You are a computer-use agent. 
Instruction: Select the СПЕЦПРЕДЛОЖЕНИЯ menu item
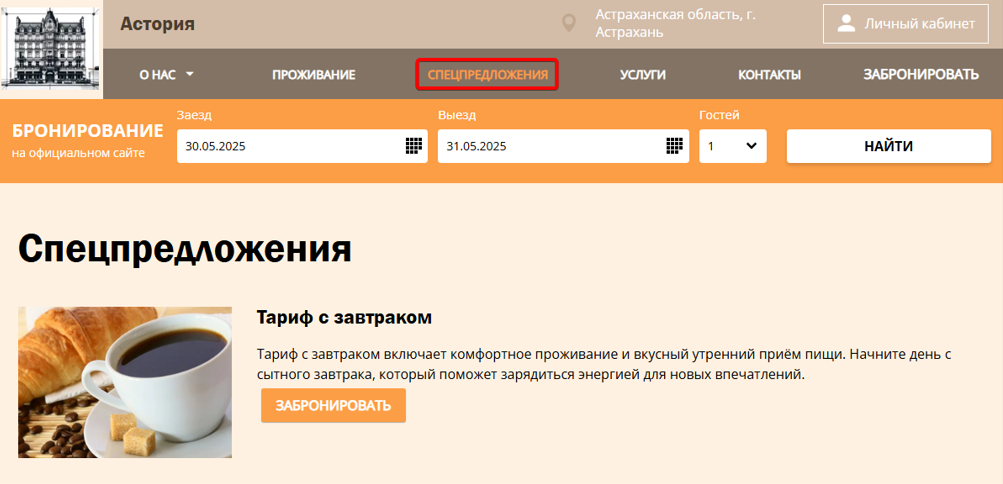click(487, 75)
